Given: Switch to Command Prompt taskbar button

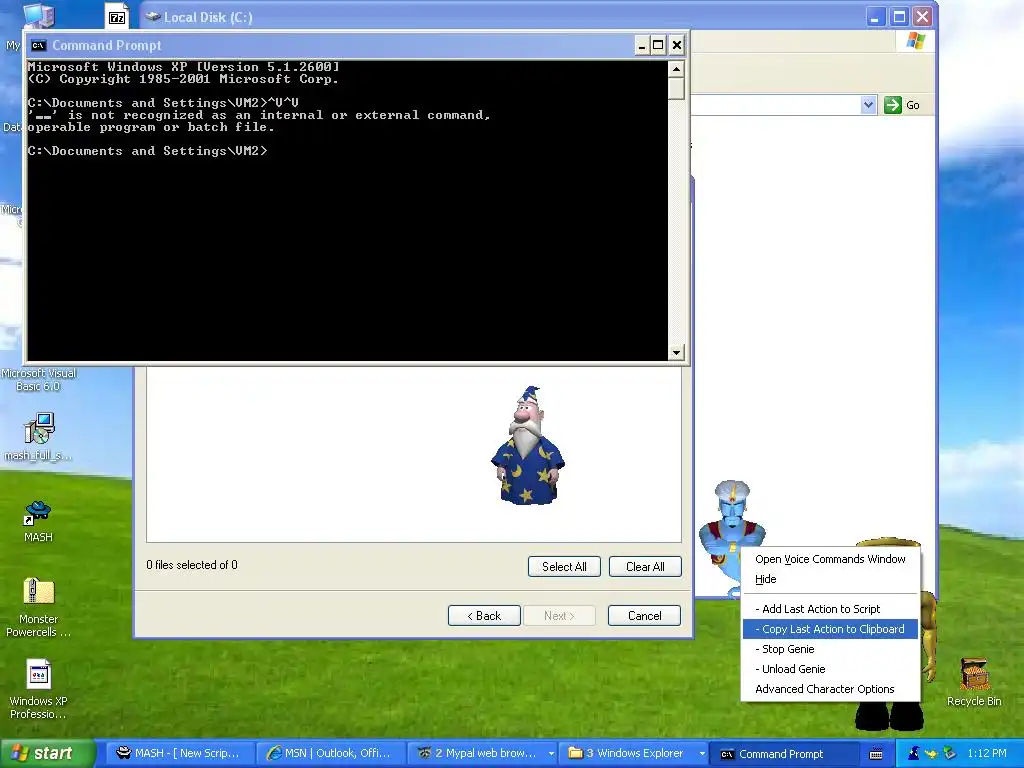Looking at the screenshot, I should click(x=786, y=754).
